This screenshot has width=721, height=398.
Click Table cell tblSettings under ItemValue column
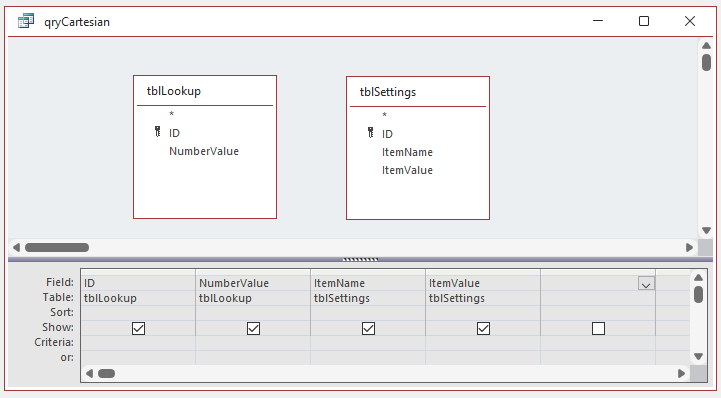click(483, 298)
